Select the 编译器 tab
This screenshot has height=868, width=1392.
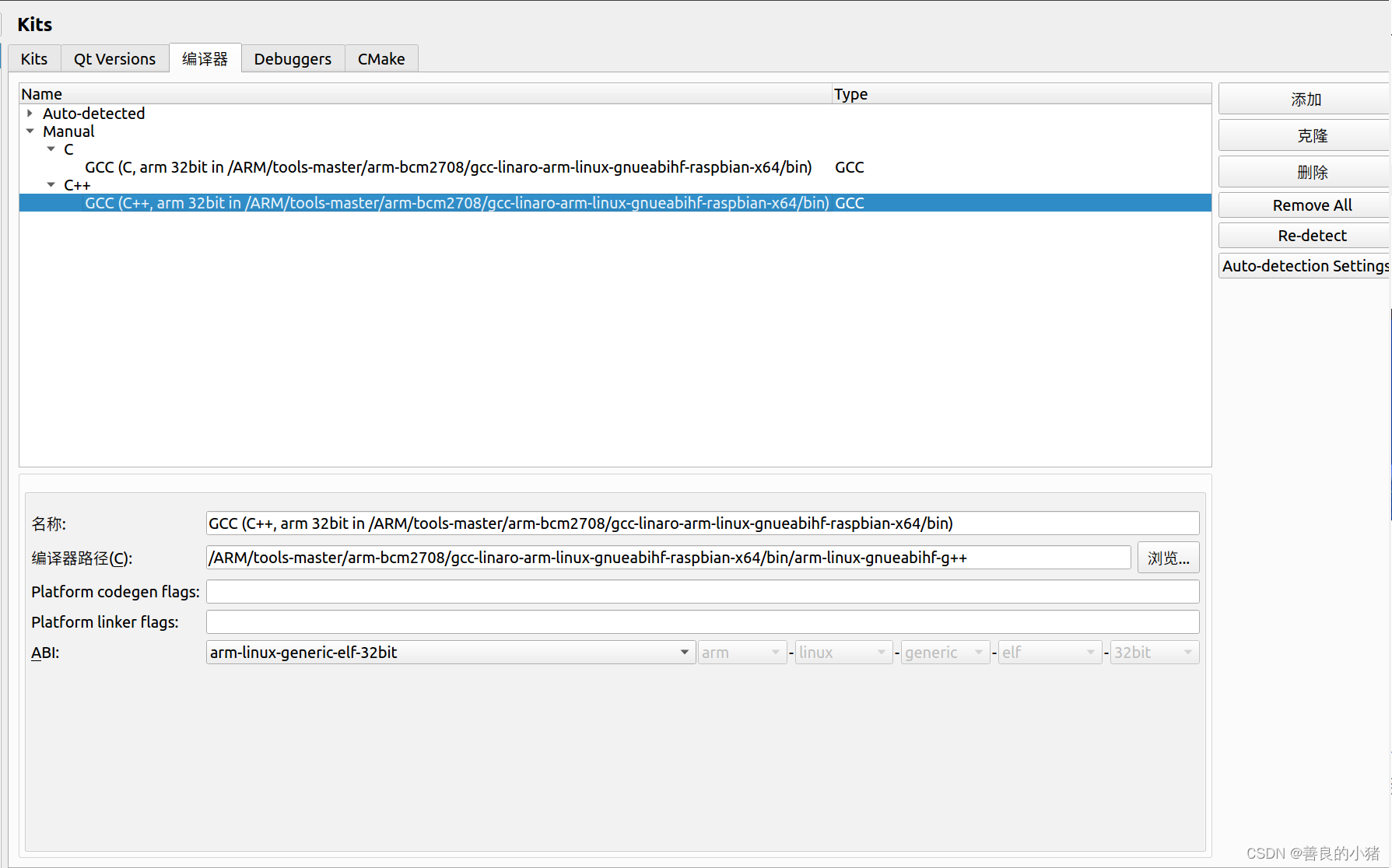[205, 58]
